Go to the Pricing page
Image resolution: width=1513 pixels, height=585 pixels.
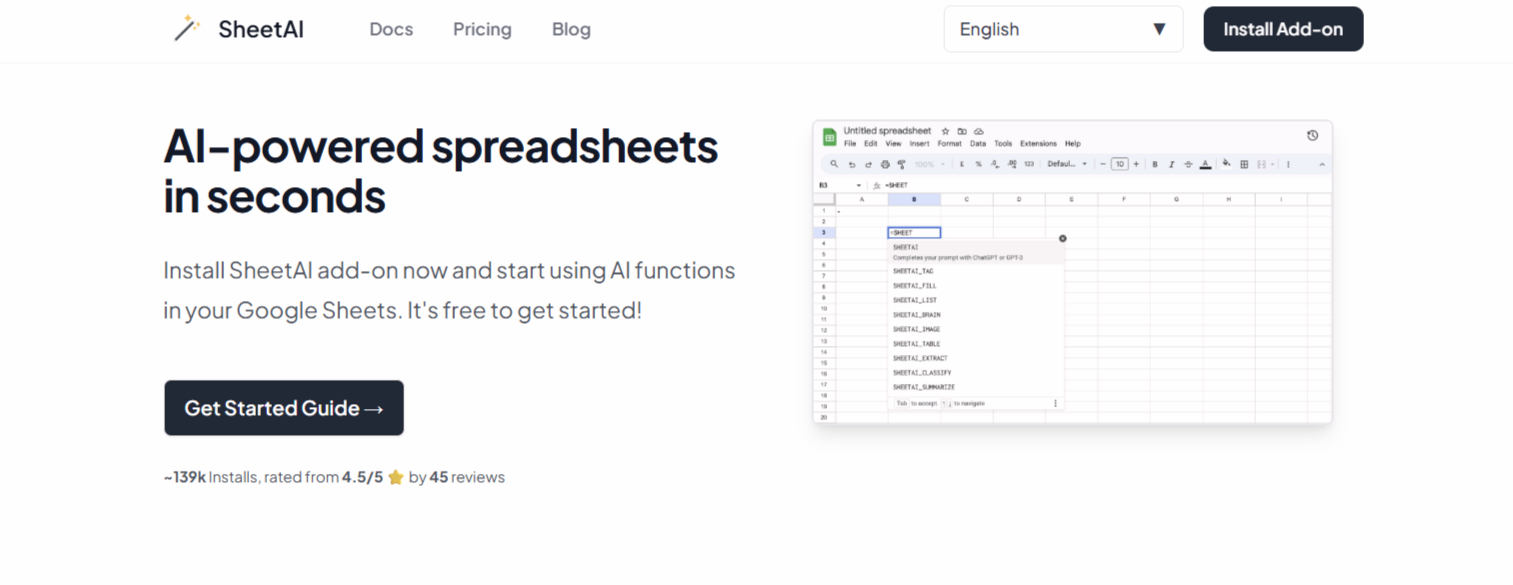[482, 29]
